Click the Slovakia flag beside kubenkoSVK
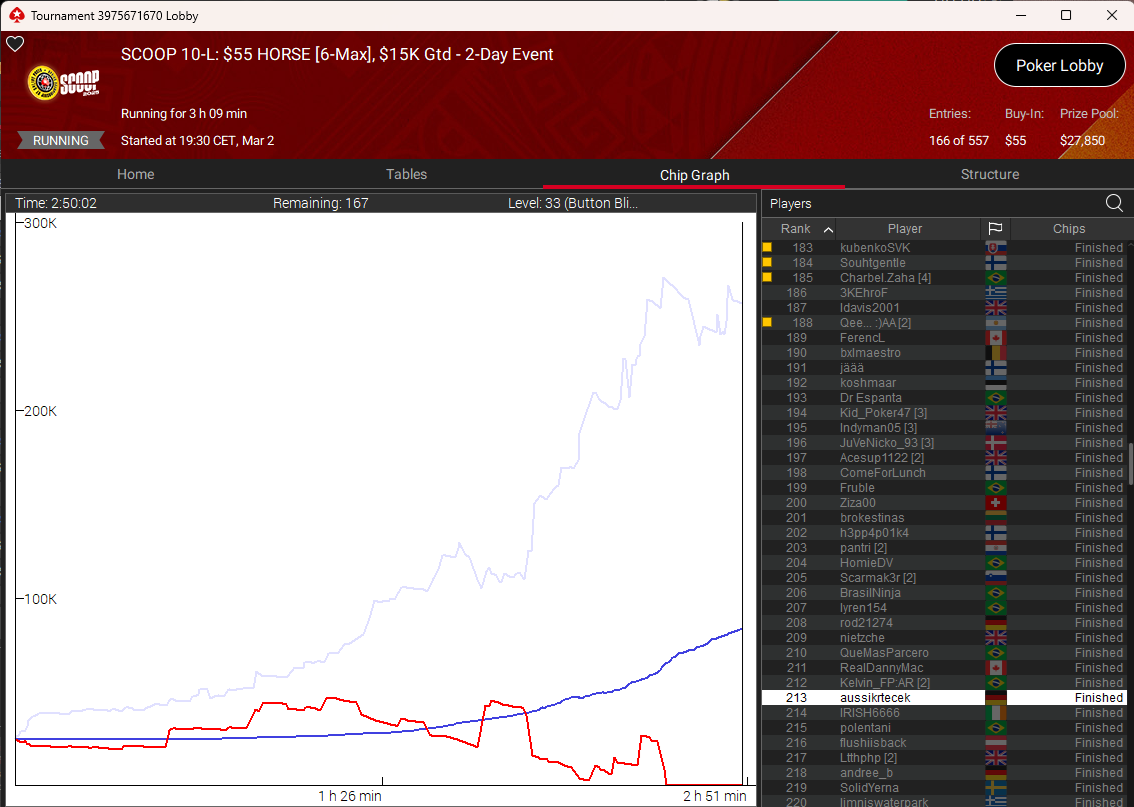 tap(995, 247)
